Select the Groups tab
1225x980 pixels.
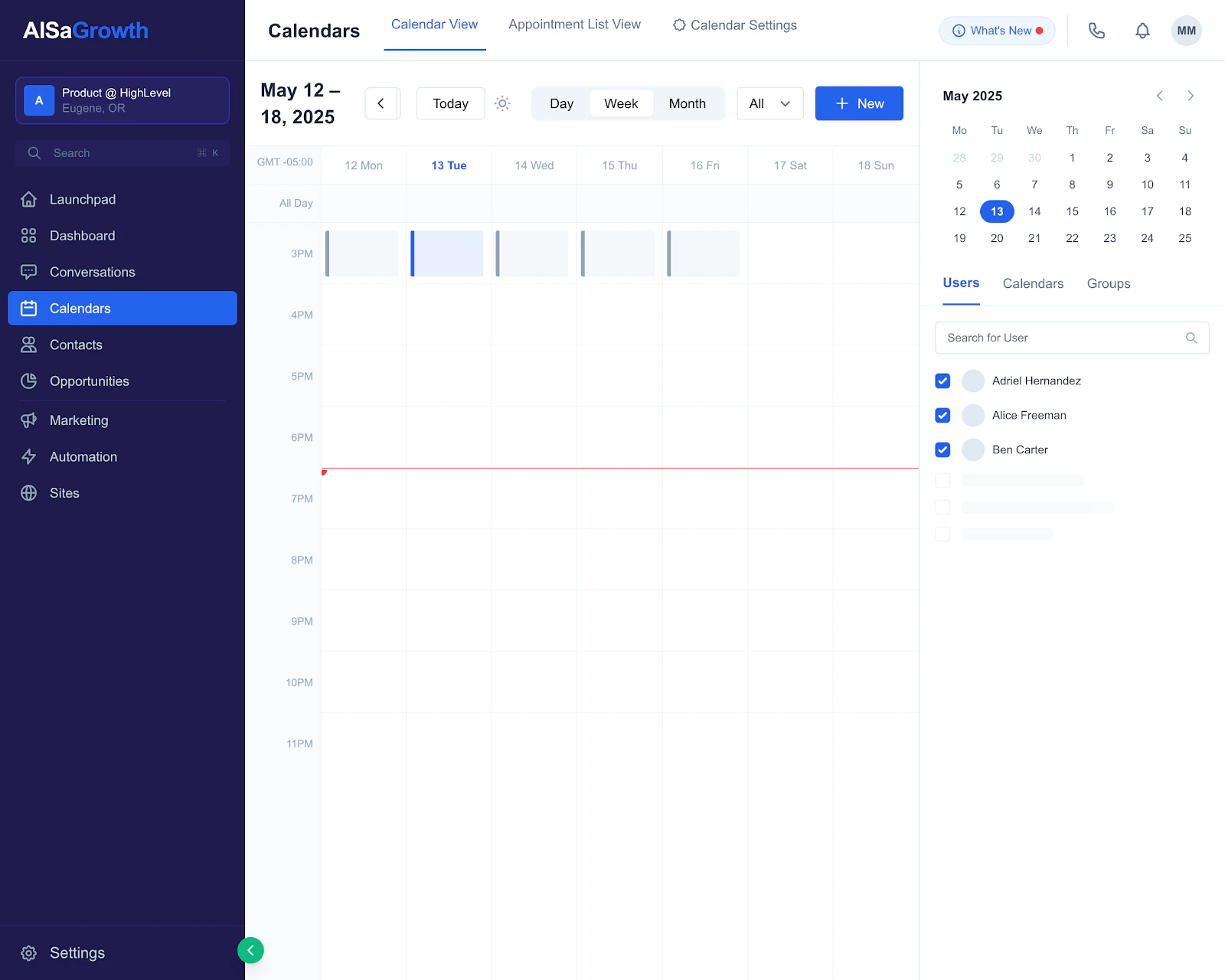[1109, 283]
